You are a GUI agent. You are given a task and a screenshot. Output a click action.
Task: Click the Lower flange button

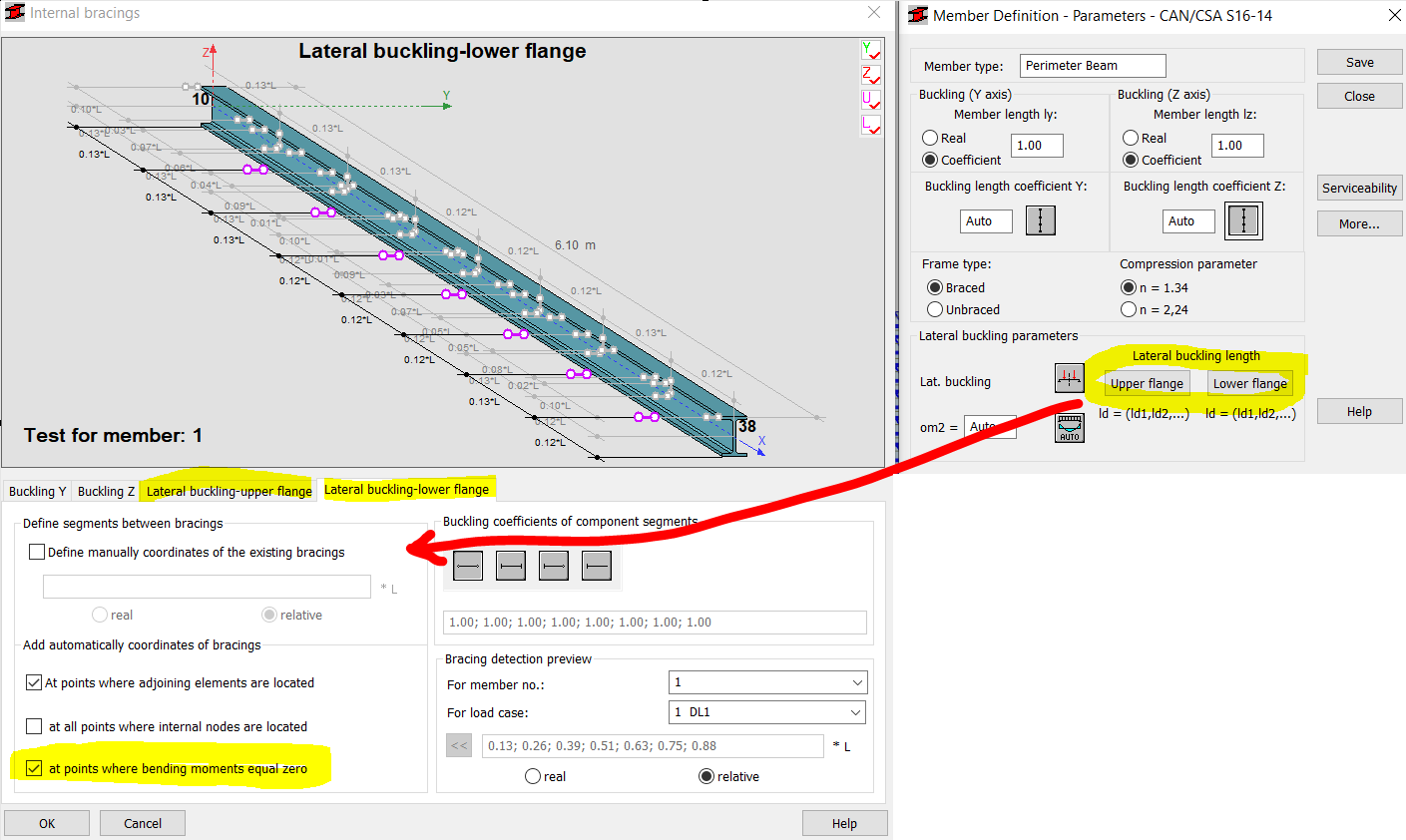click(x=1249, y=383)
